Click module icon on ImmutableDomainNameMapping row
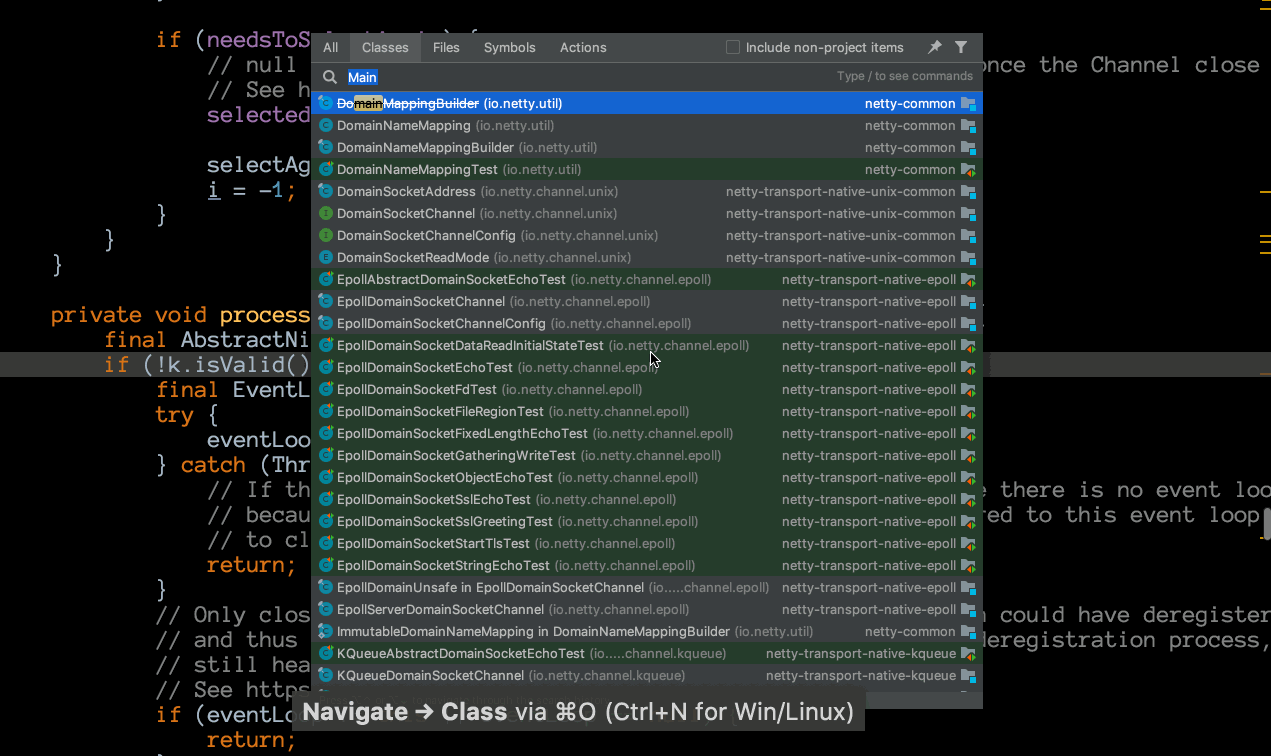1271x756 pixels. (x=968, y=631)
